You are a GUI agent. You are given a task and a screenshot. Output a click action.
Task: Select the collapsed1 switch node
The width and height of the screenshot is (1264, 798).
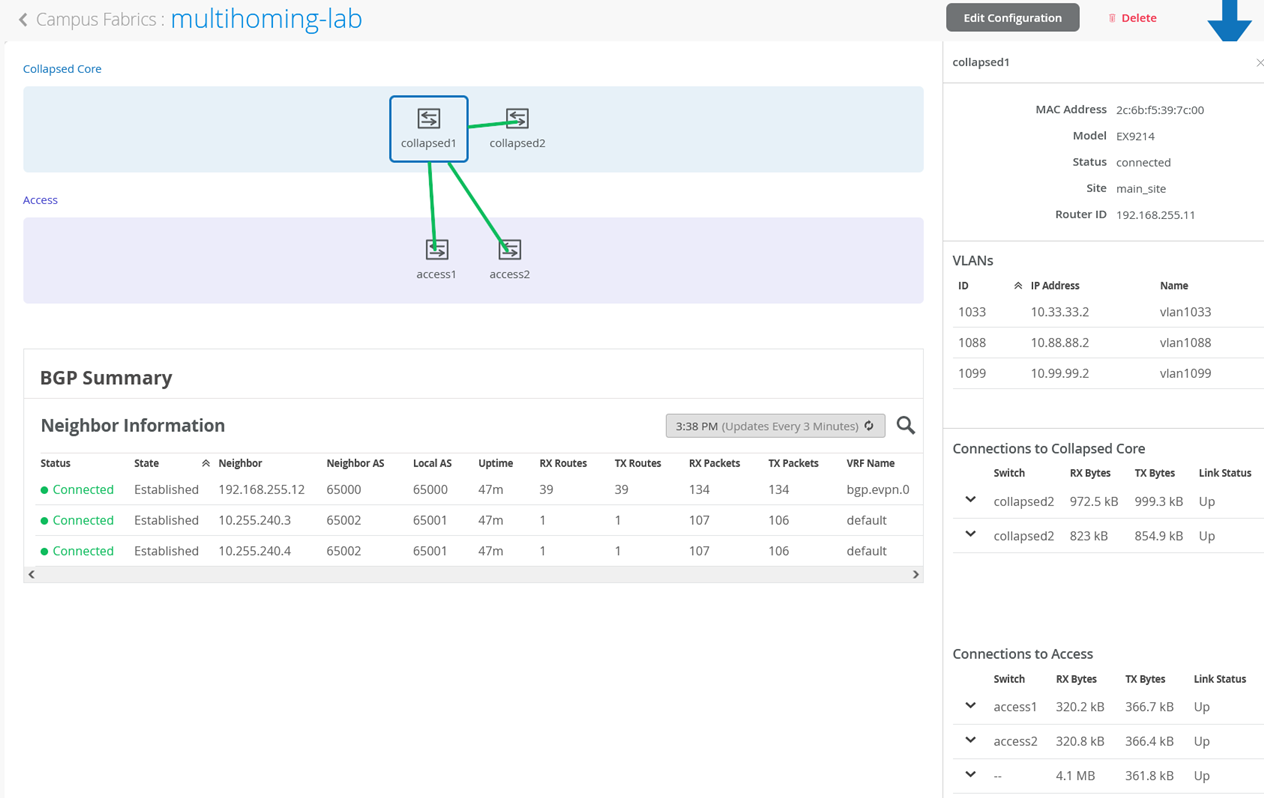coord(428,128)
